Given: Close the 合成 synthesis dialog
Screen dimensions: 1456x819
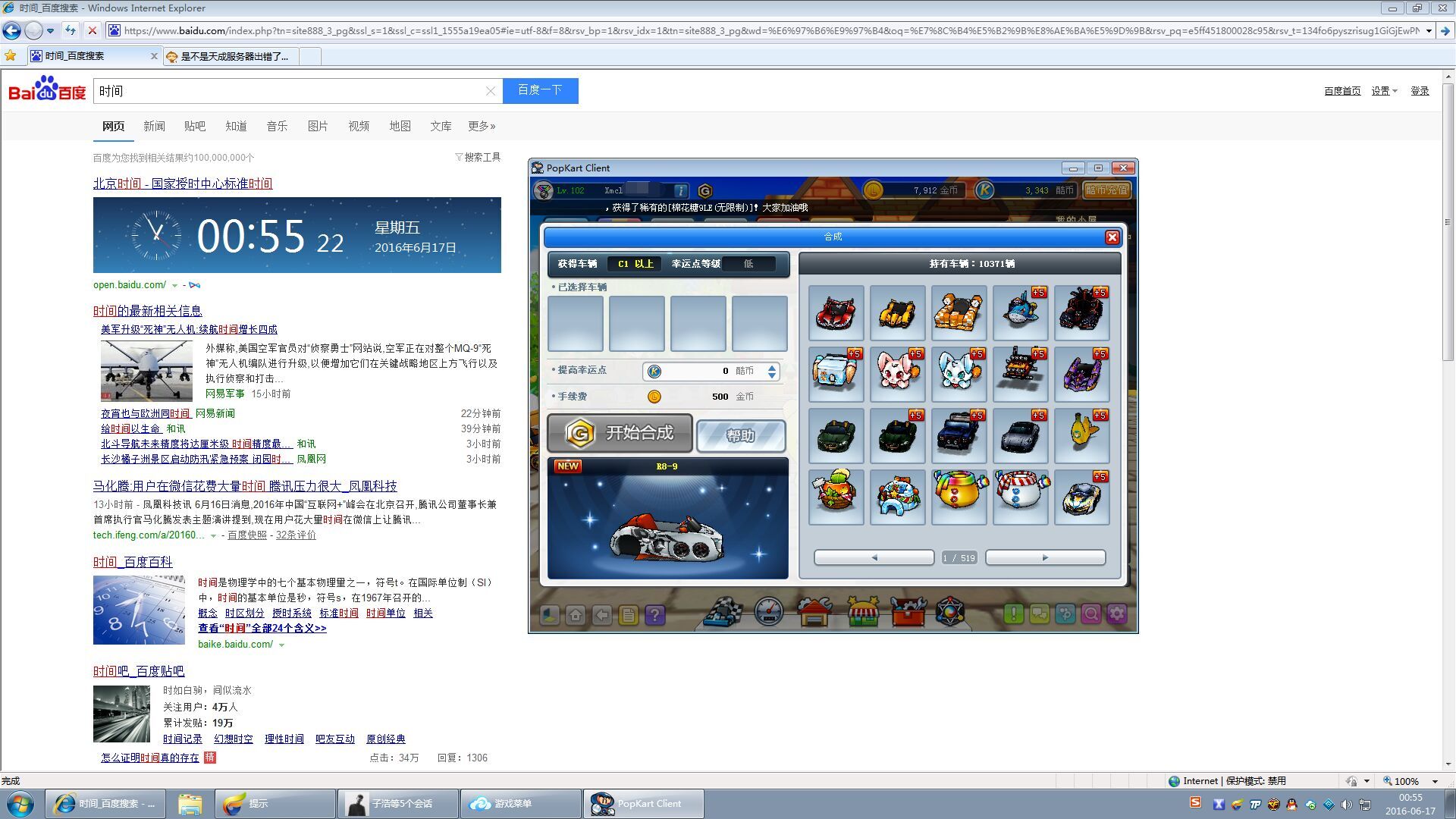Looking at the screenshot, I should click(1112, 237).
